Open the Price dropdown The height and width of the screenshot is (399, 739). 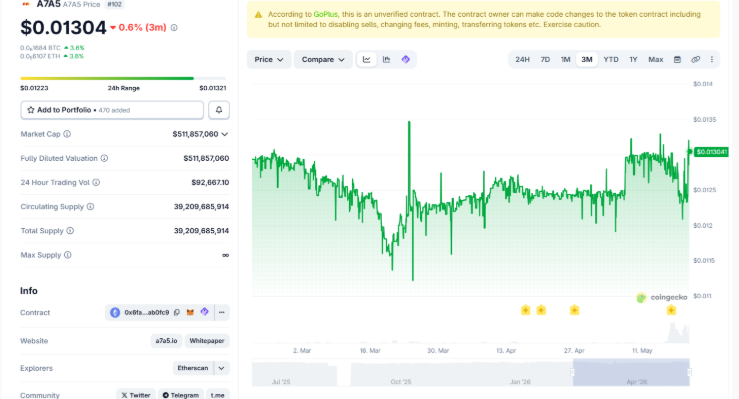pyautogui.click(x=269, y=59)
